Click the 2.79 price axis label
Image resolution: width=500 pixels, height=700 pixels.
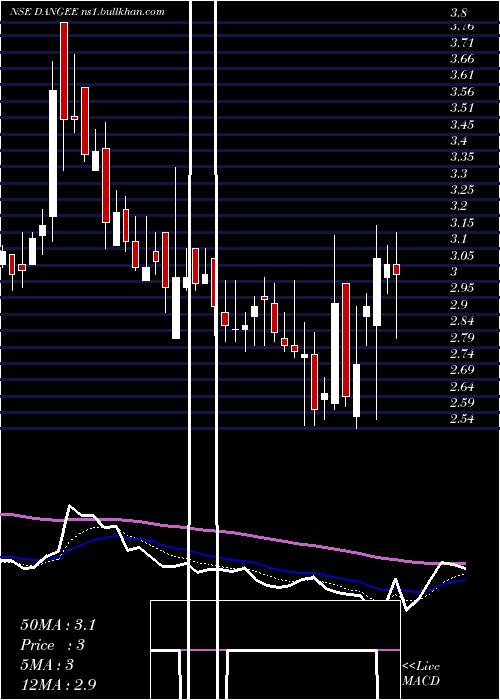(x=462, y=338)
